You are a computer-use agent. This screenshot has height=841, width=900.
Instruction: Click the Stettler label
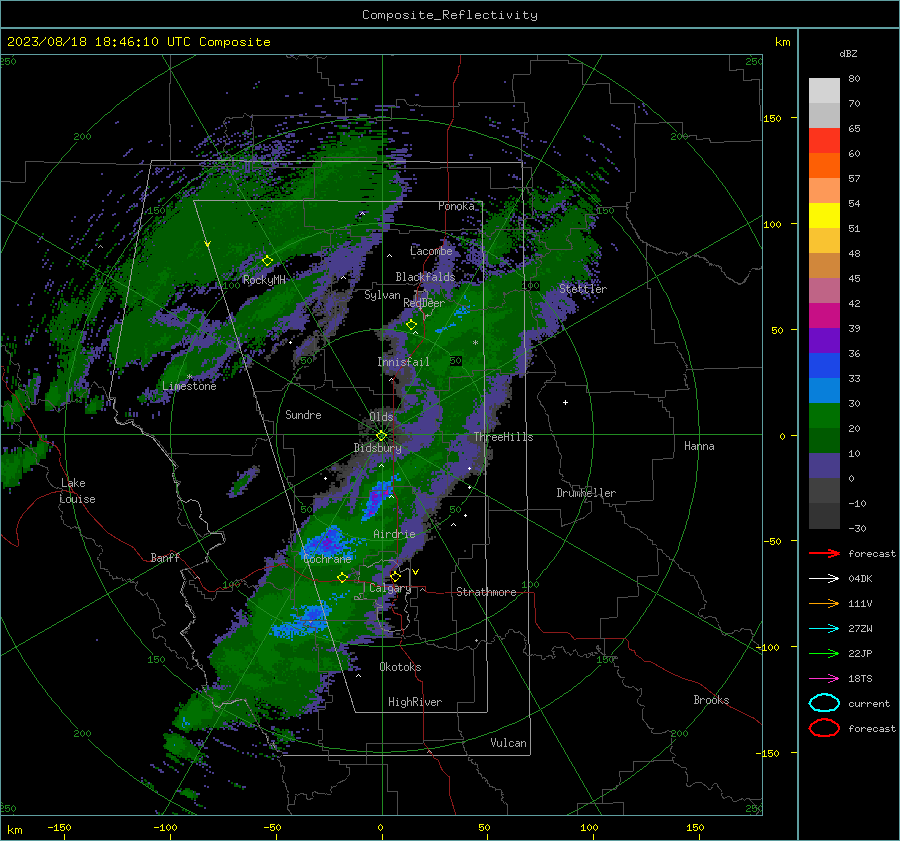click(x=583, y=289)
